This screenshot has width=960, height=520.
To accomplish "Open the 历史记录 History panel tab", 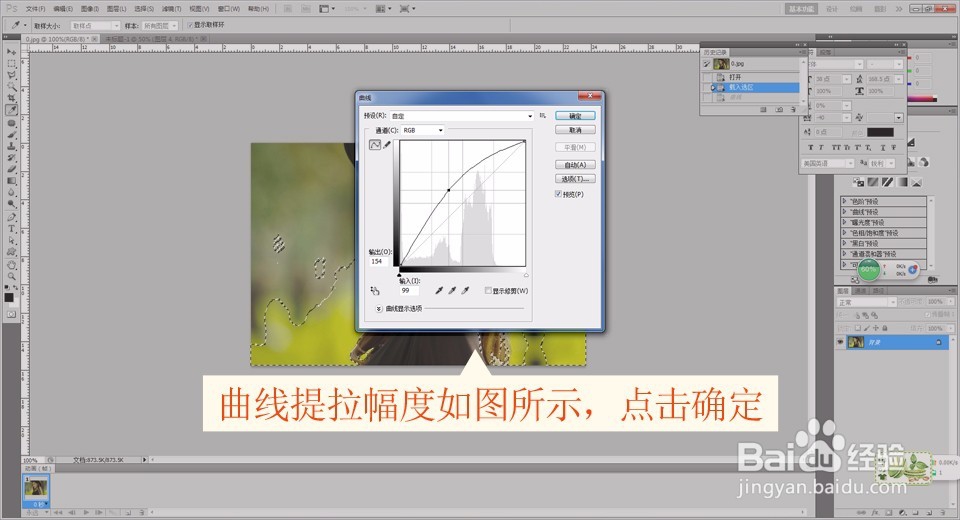I will (714, 53).
